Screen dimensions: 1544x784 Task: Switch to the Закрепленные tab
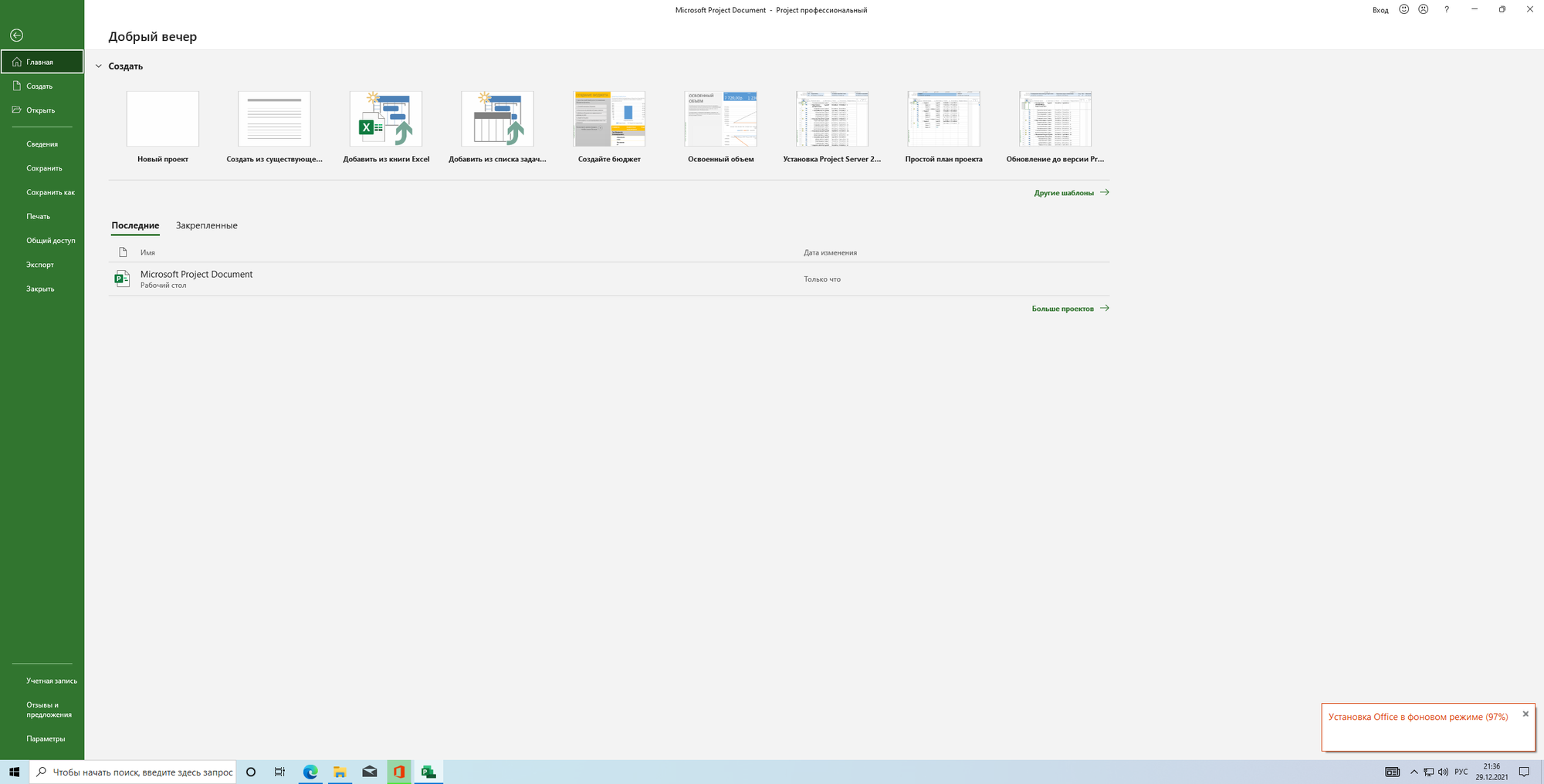tap(206, 225)
